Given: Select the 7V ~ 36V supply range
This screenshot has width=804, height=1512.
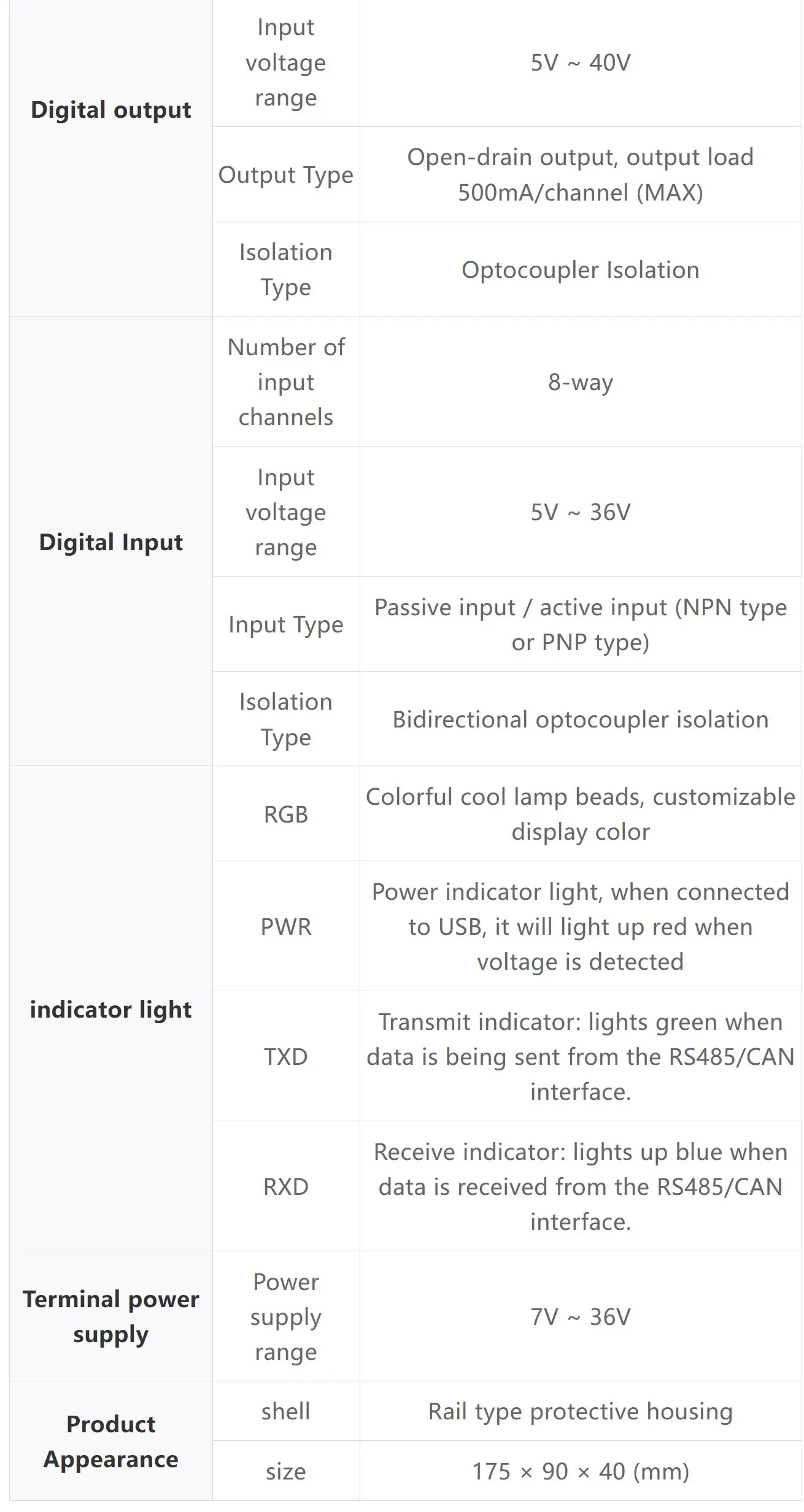Looking at the screenshot, I should click(x=581, y=1316).
